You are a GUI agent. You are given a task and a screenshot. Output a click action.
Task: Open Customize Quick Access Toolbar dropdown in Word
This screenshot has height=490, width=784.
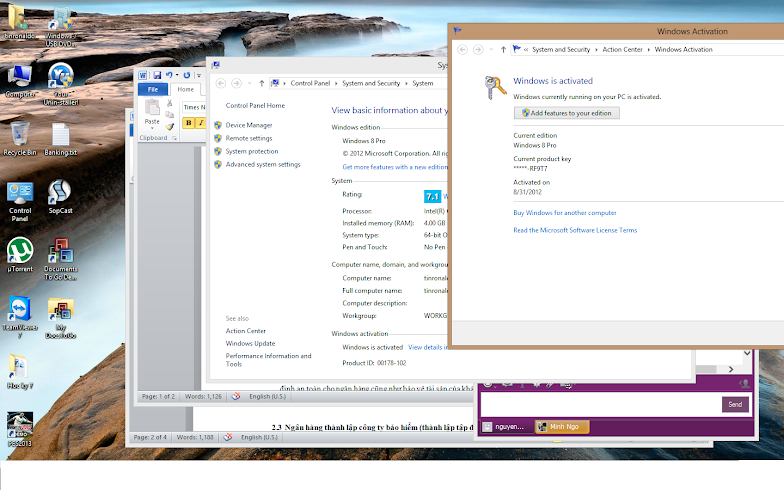(198, 76)
